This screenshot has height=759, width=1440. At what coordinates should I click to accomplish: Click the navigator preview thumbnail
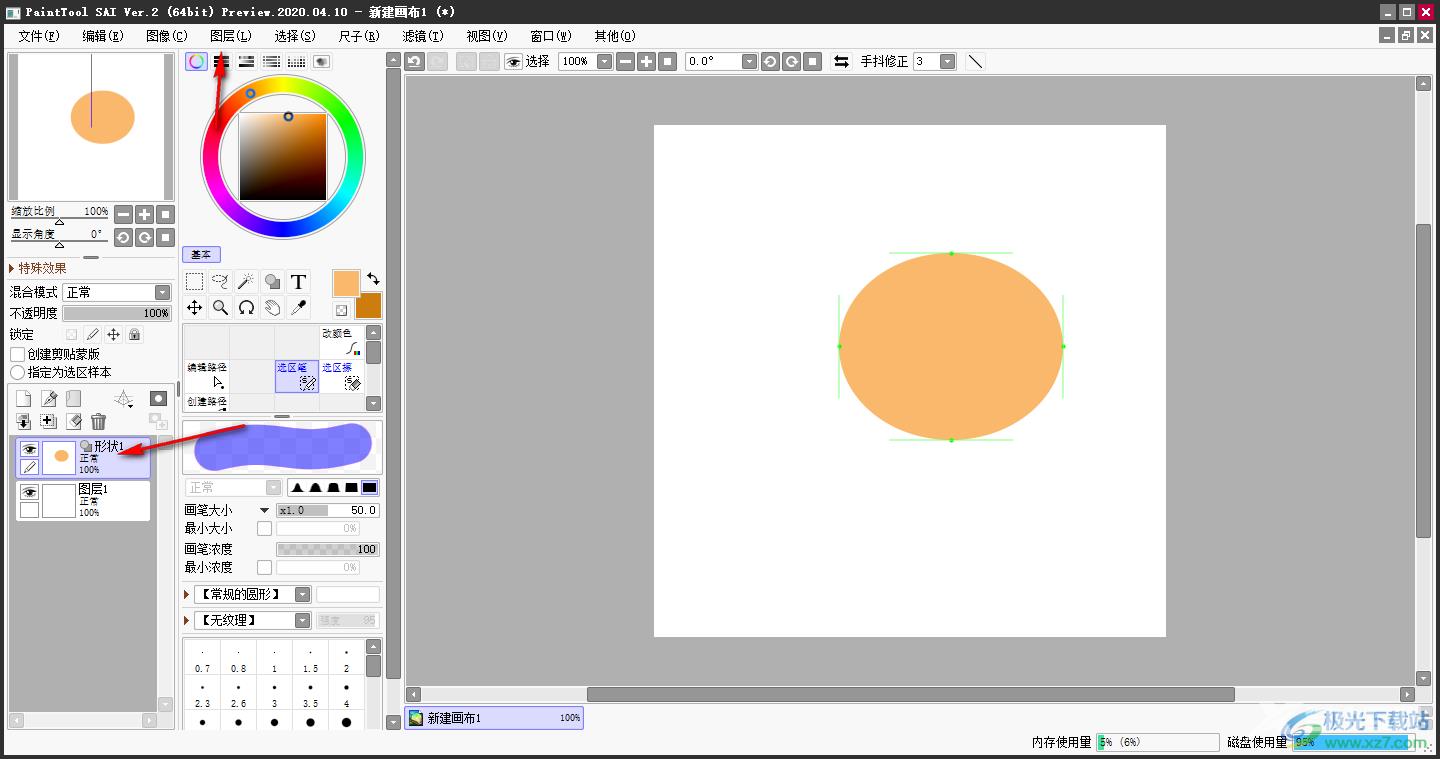point(91,126)
